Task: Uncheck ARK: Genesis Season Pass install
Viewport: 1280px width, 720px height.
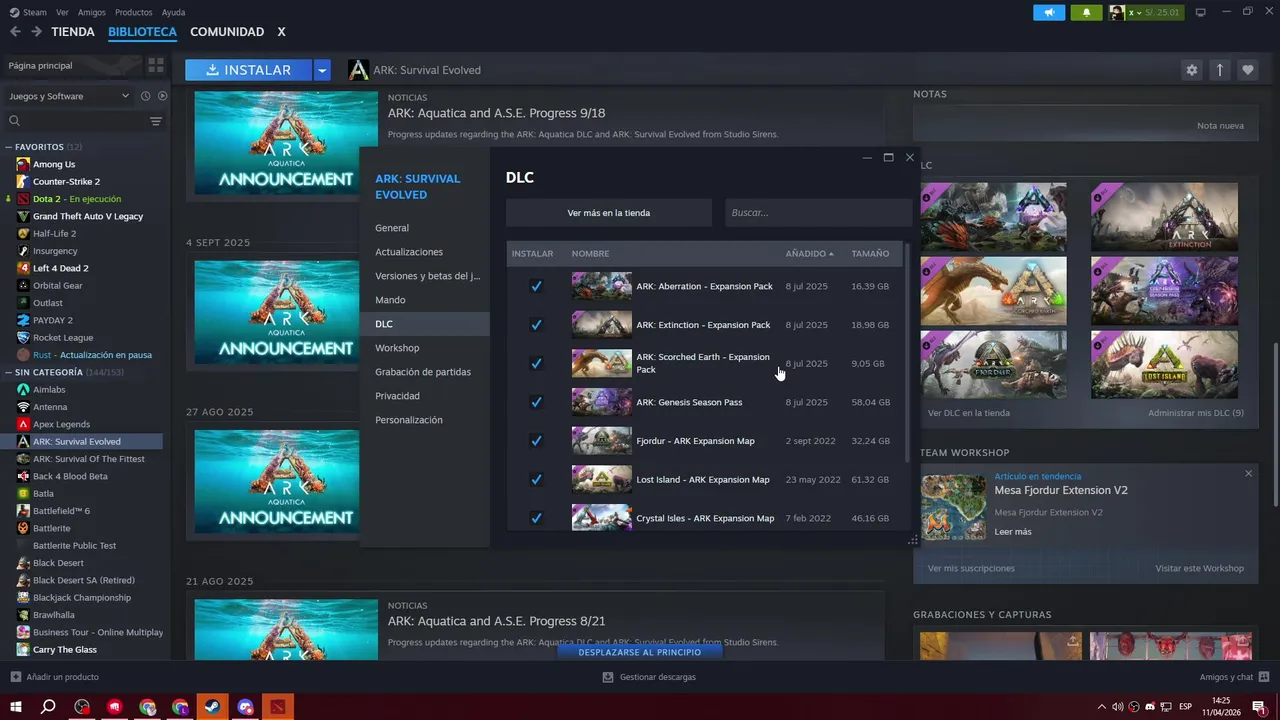Action: tap(536, 402)
